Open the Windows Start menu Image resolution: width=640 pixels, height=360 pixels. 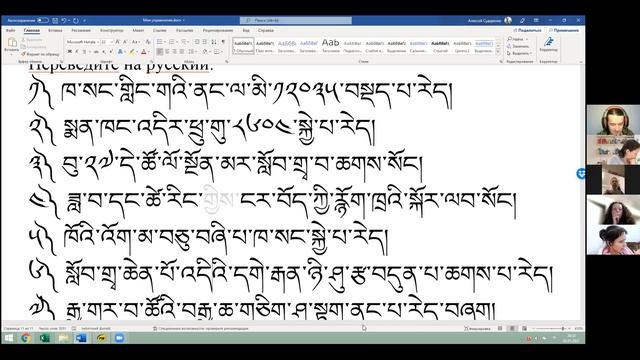(8, 338)
